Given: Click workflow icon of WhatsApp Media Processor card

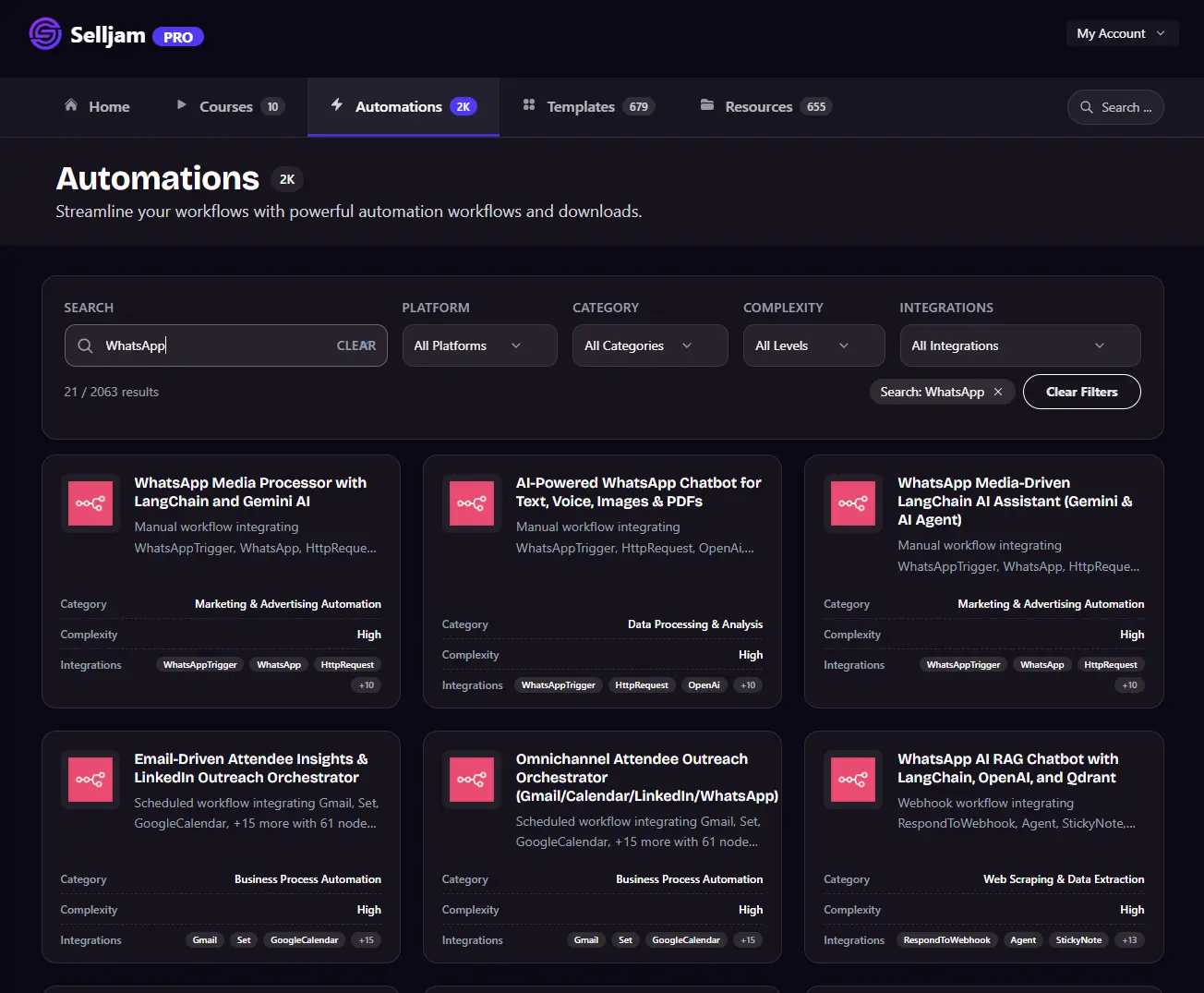Looking at the screenshot, I should click(90, 503).
